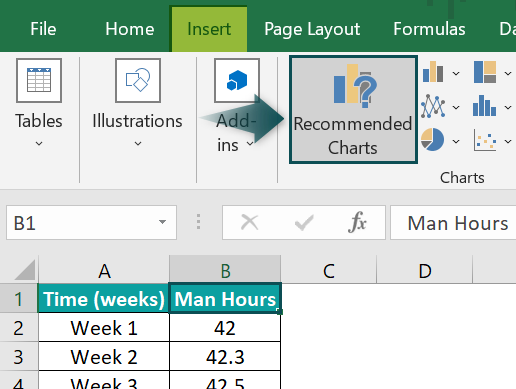Switch to the Home ribbon tab
Image resolution: width=516 pixels, height=389 pixels.
(x=130, y=29)
